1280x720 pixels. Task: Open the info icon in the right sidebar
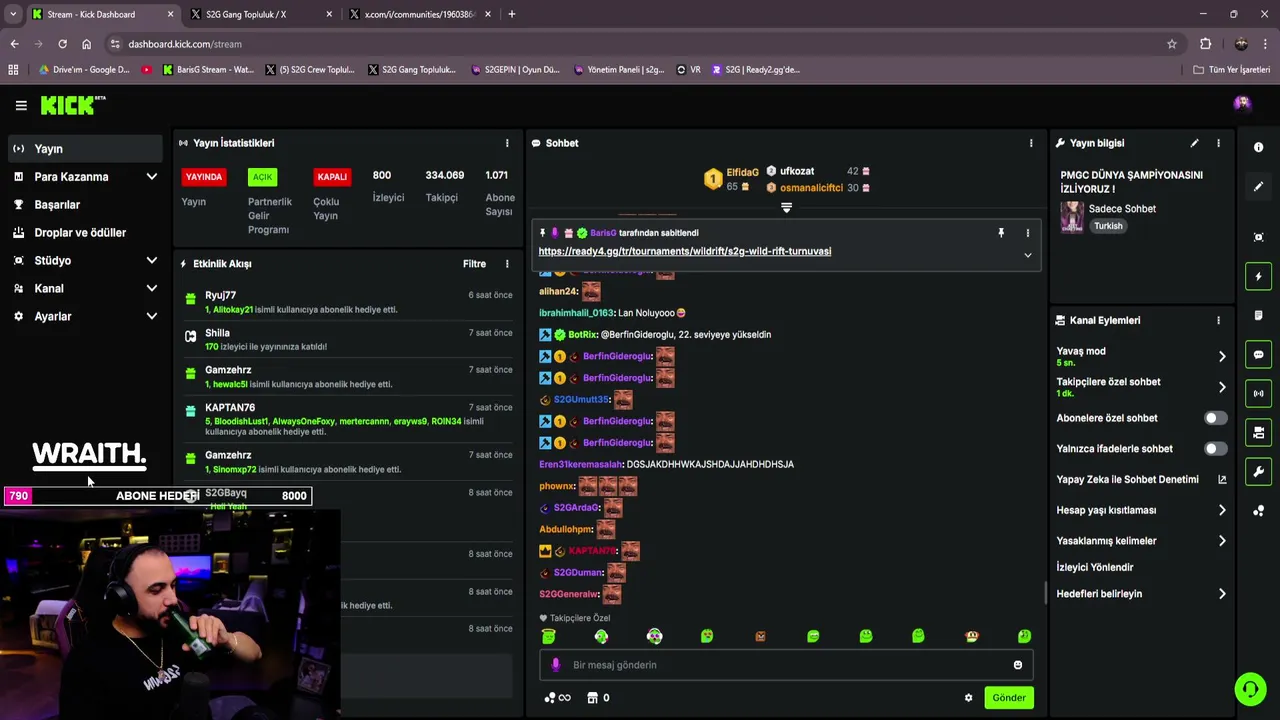click(1258, 147)
